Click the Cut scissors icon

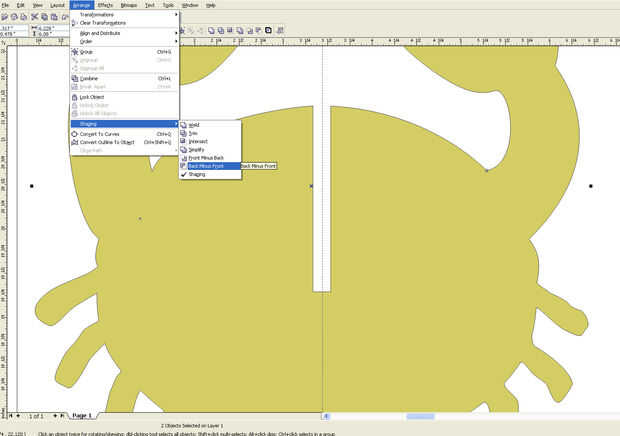[x=35, y=17]
